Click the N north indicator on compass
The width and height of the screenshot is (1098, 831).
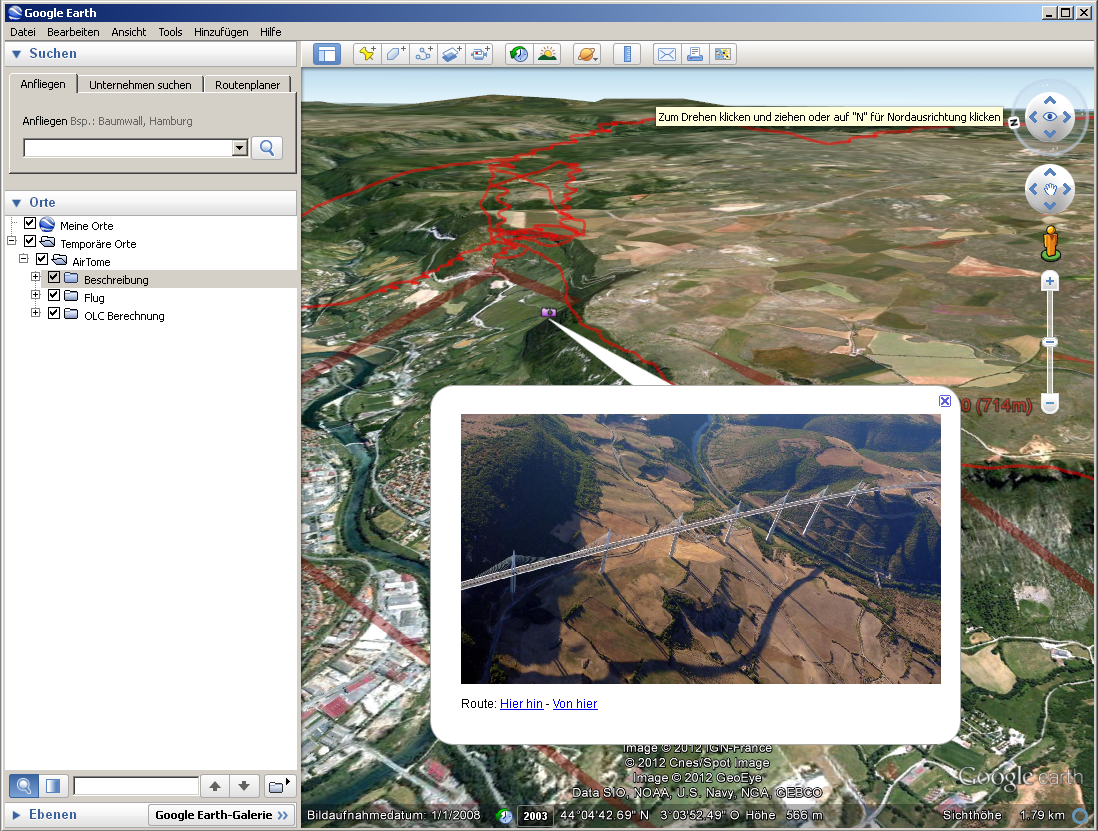click(x=1013, y=123)
